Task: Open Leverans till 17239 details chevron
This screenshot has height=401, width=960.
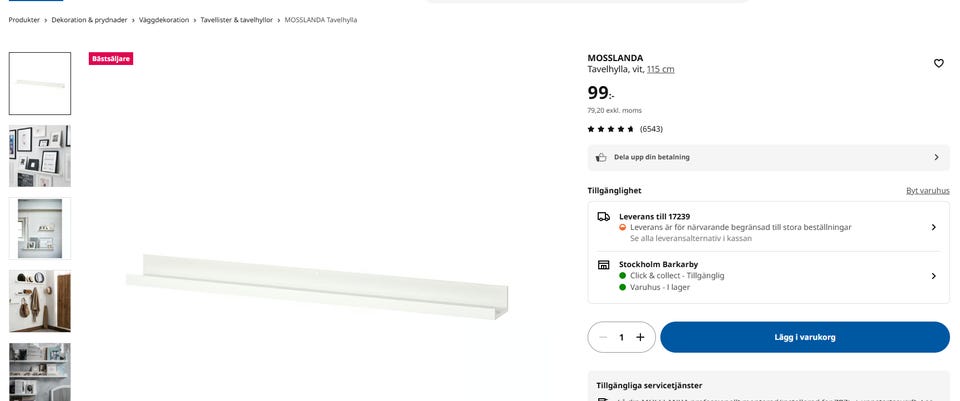Action: 934,227
